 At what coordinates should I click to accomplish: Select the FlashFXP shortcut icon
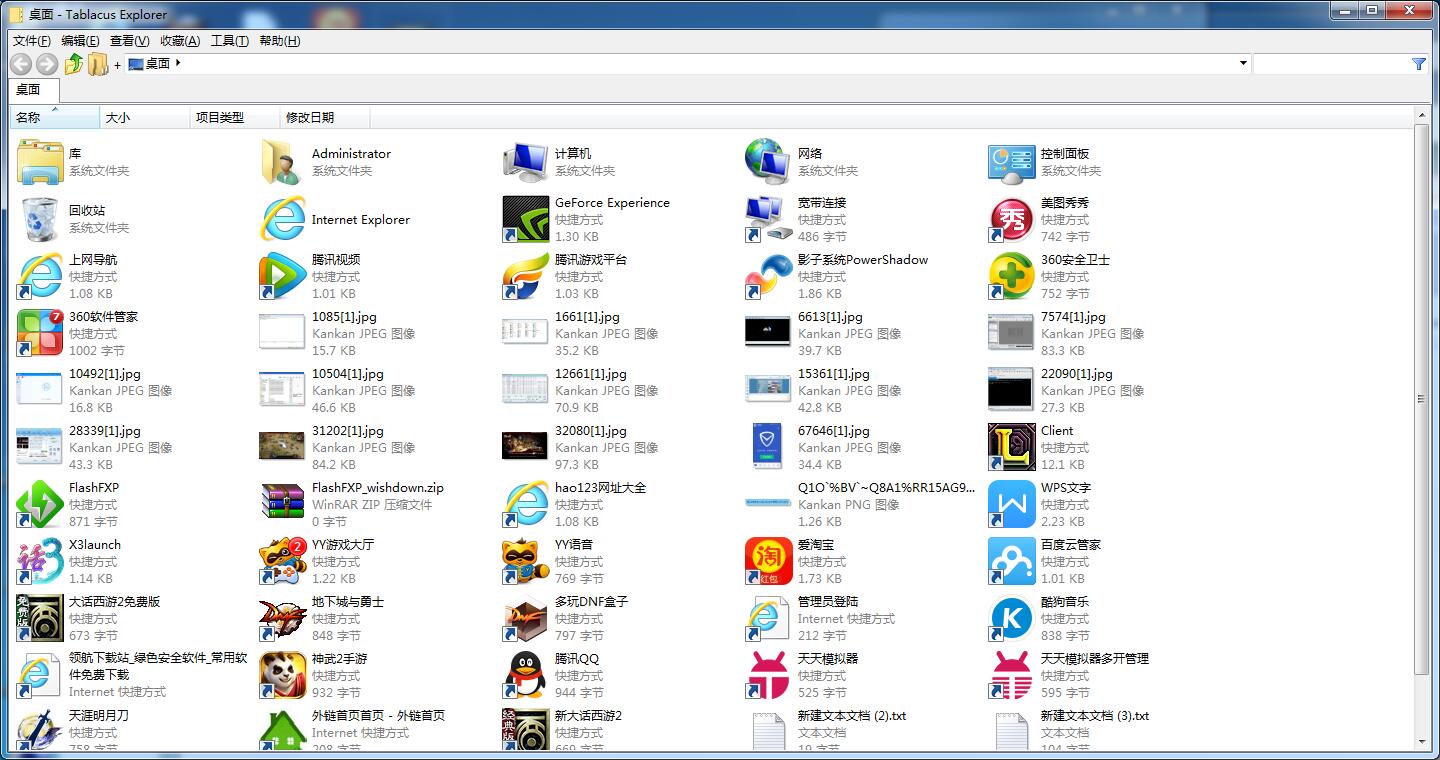click(40, 504)
